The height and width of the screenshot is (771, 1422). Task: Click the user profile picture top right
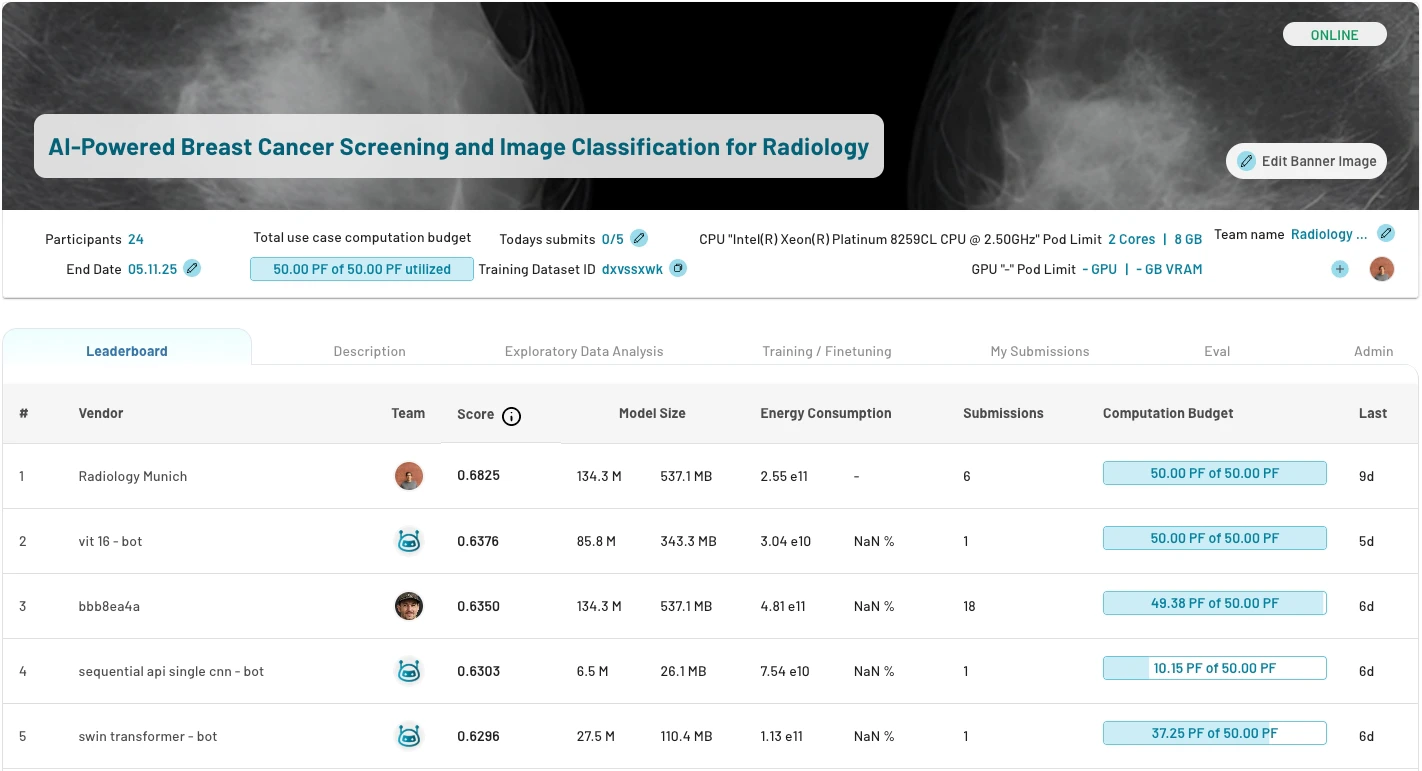[1381, 269]
